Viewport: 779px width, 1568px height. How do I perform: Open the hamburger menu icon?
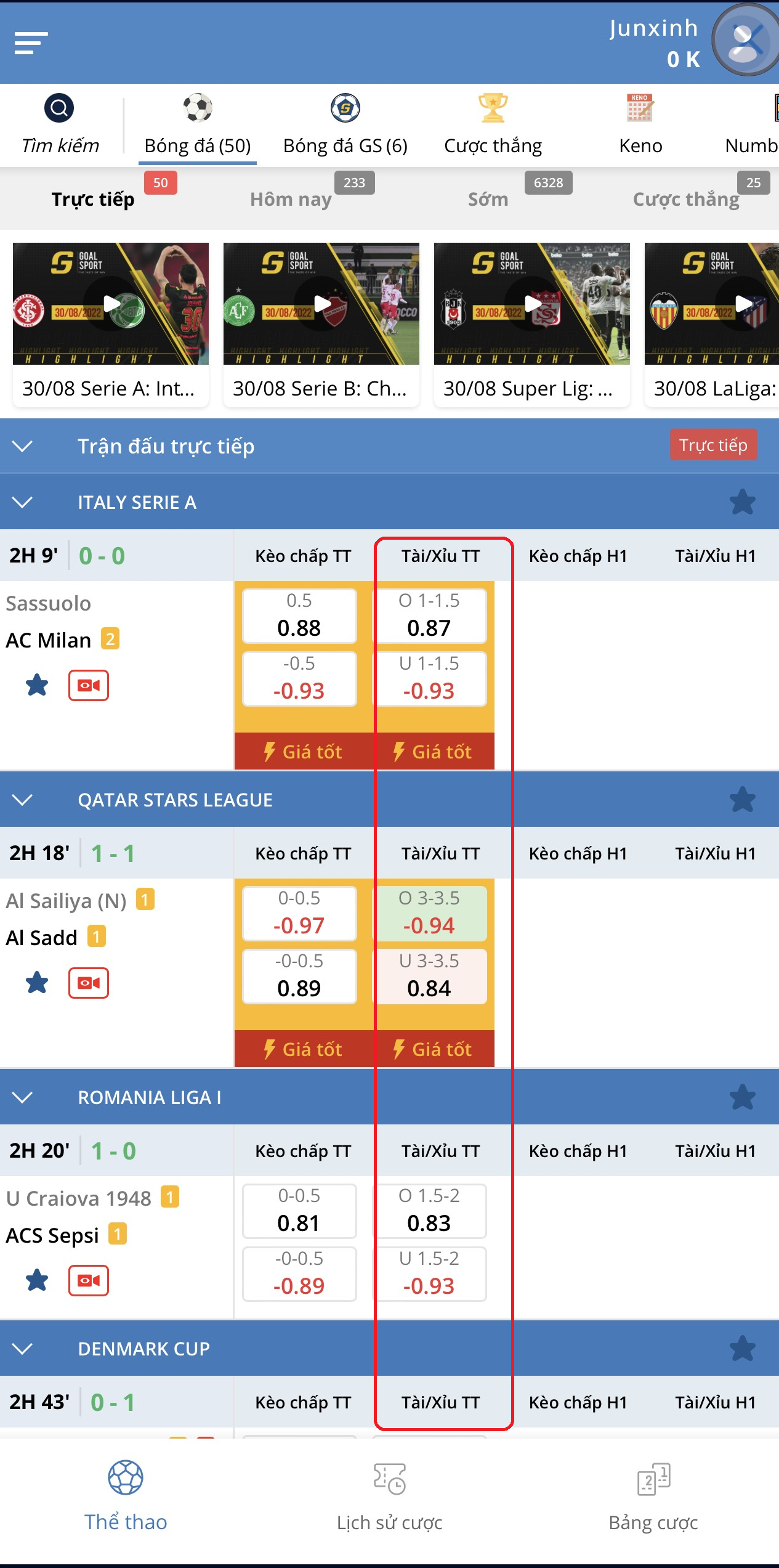point(31,43)
